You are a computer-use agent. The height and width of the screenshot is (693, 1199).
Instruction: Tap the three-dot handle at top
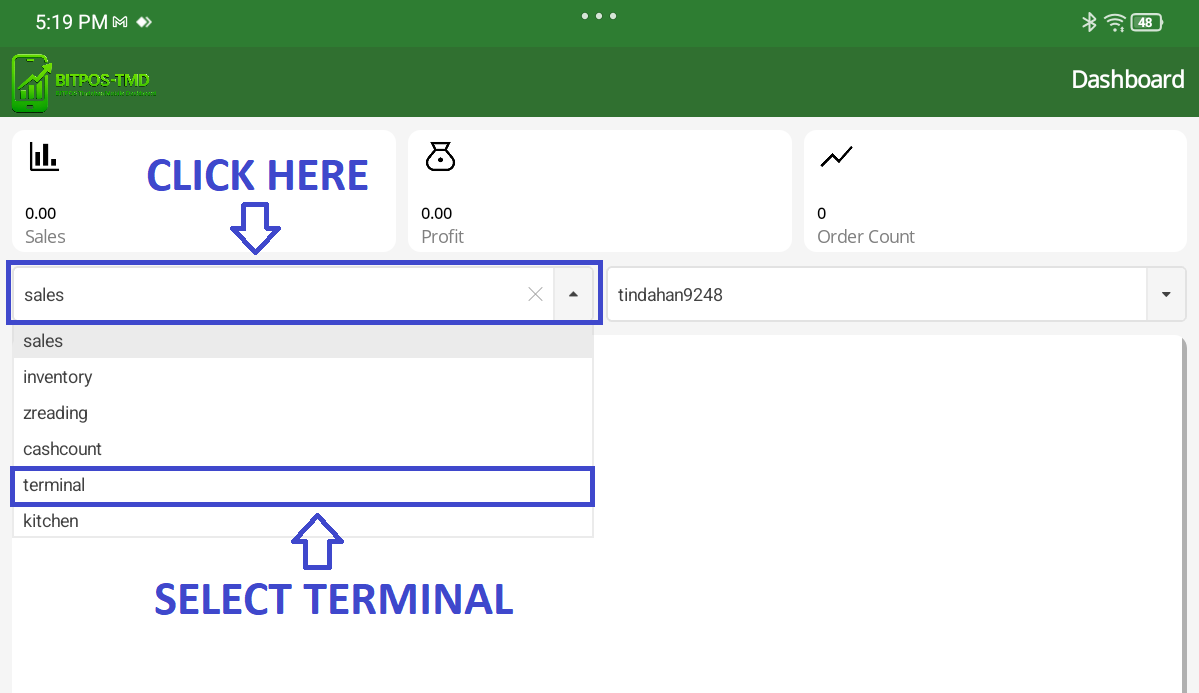point(599,16)
